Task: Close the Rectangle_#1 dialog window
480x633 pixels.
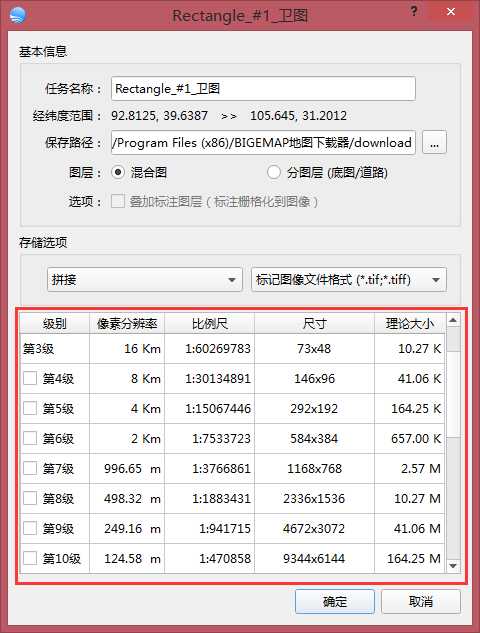Action: pos(451,11)
